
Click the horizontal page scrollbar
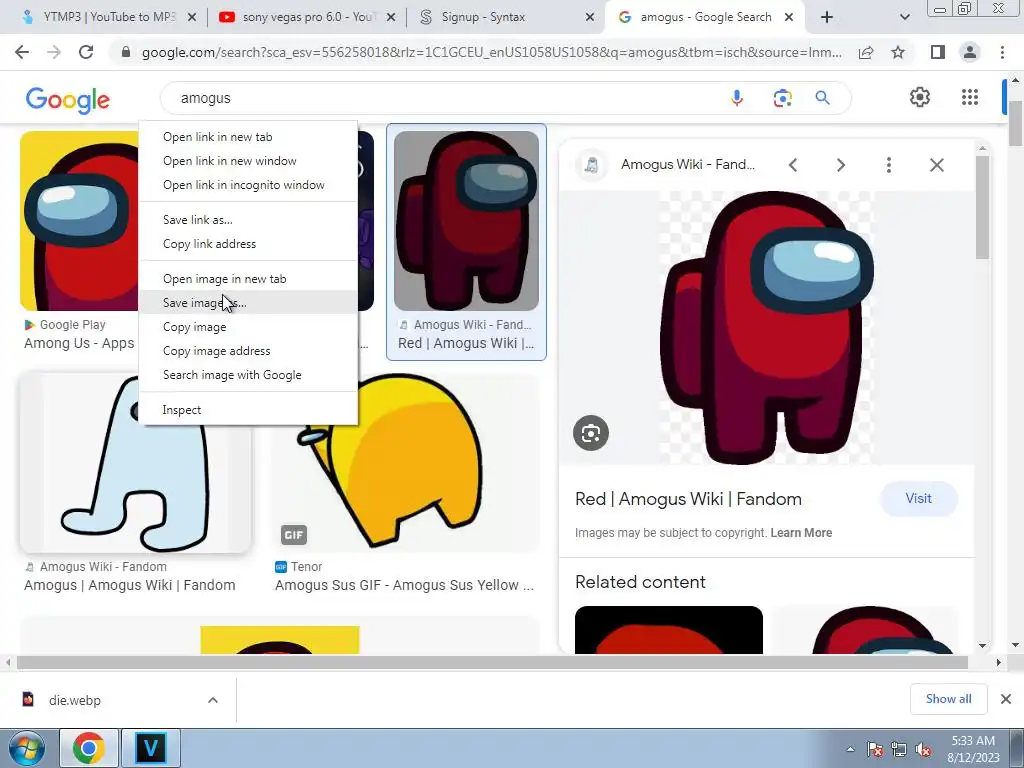coord(491,662)
